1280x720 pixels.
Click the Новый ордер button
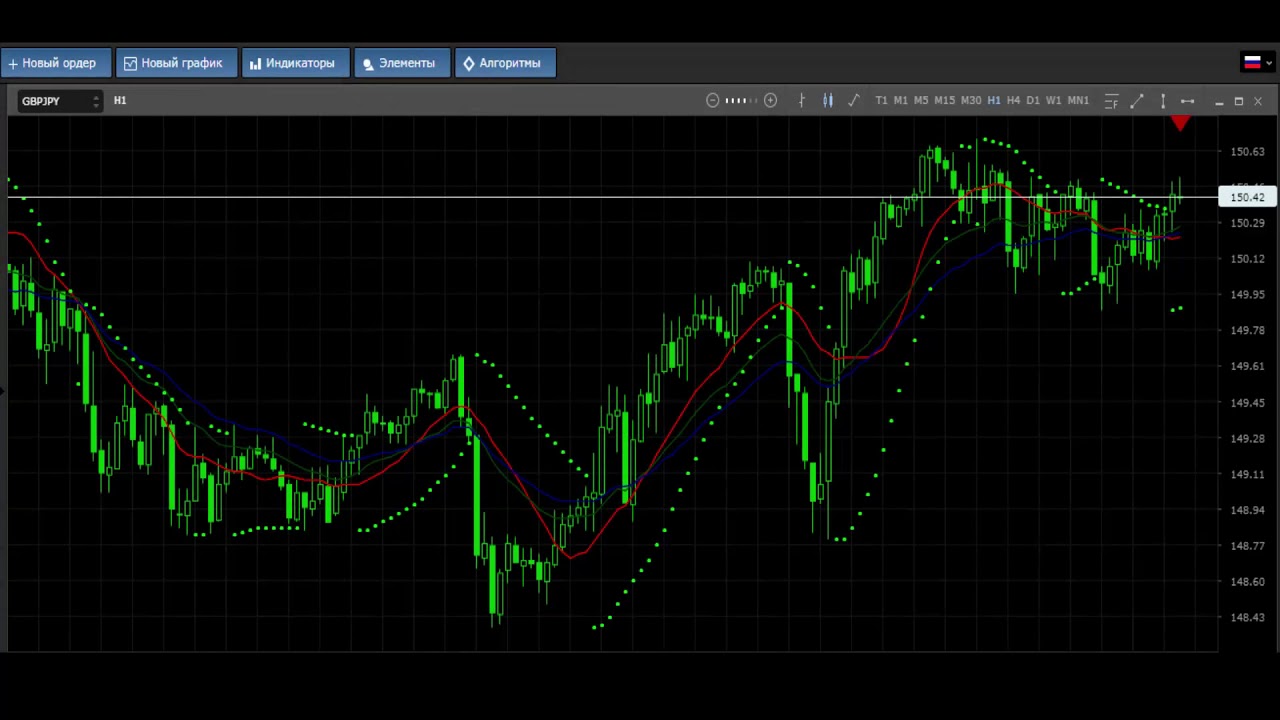(x=54, y=63)
